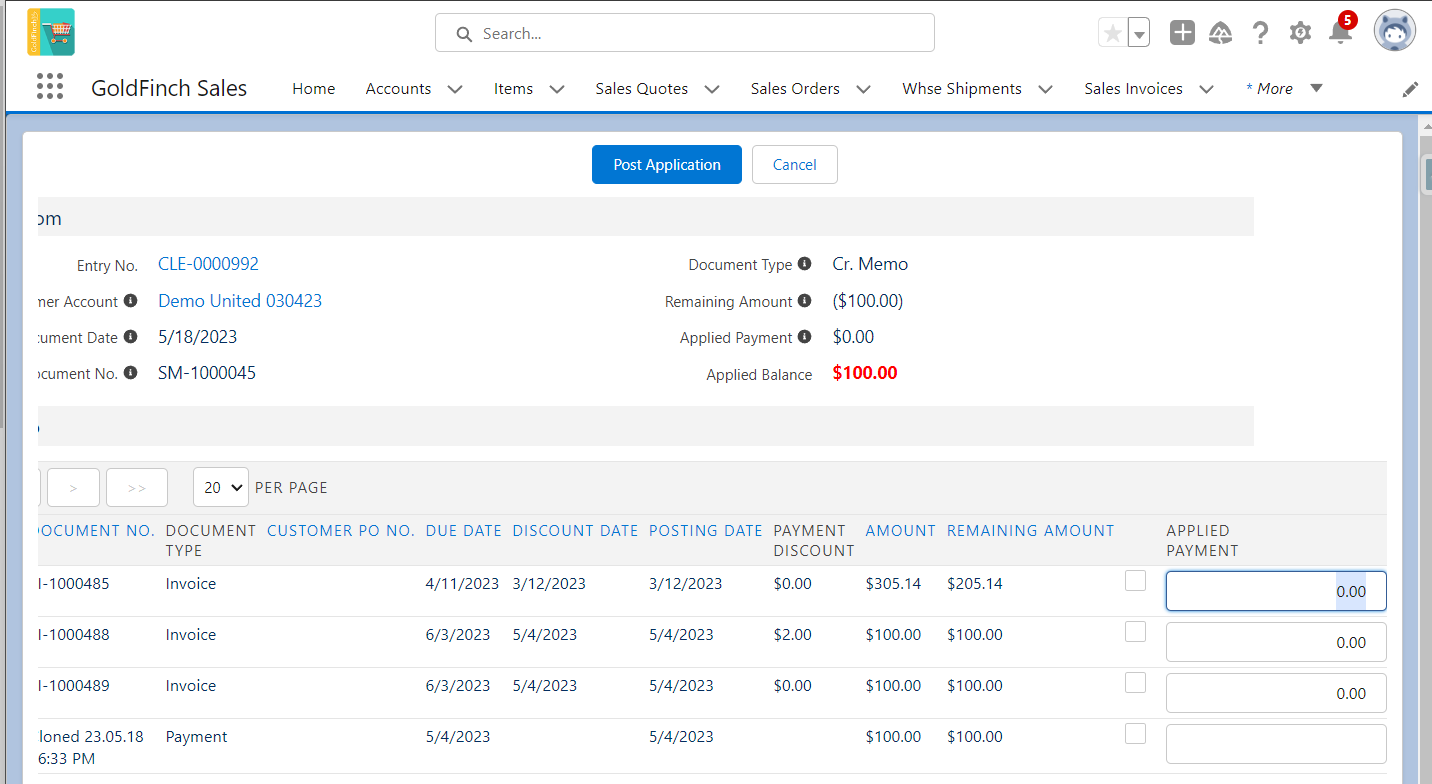Open the per page count dropdown

tap(221, 487)
